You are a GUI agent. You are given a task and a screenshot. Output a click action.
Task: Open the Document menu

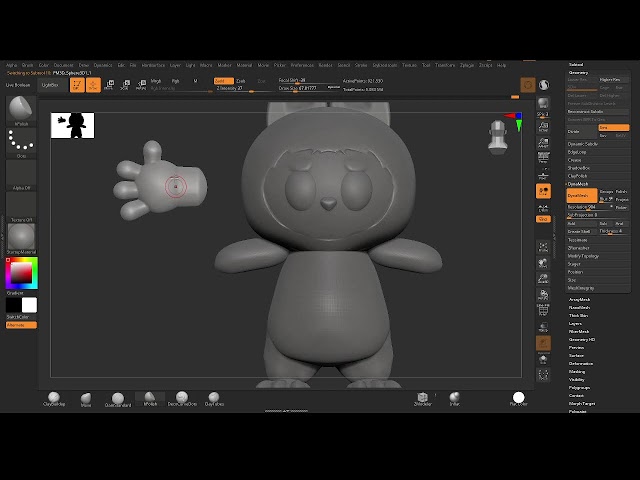[x=64, y=65]
